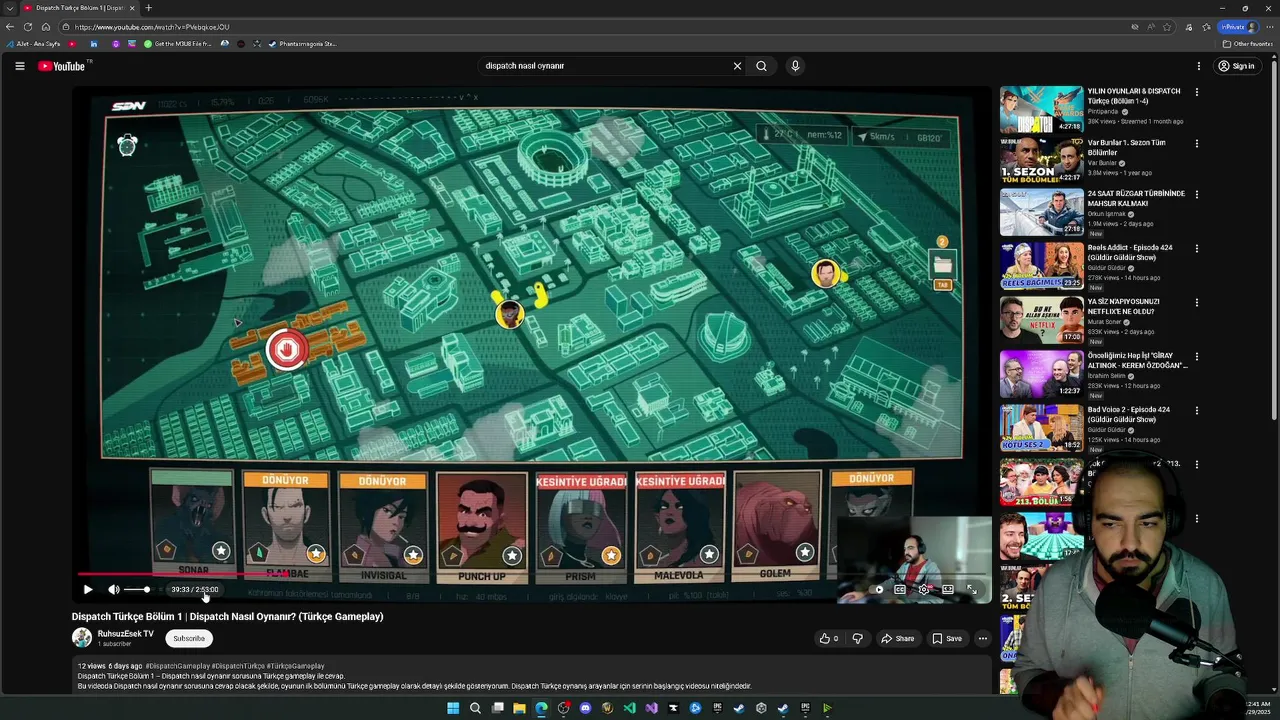Image resolution: width=1280 pixels, height=720 pixels.
Task: Open more actions menu beside Save
Action: (982, 638)
